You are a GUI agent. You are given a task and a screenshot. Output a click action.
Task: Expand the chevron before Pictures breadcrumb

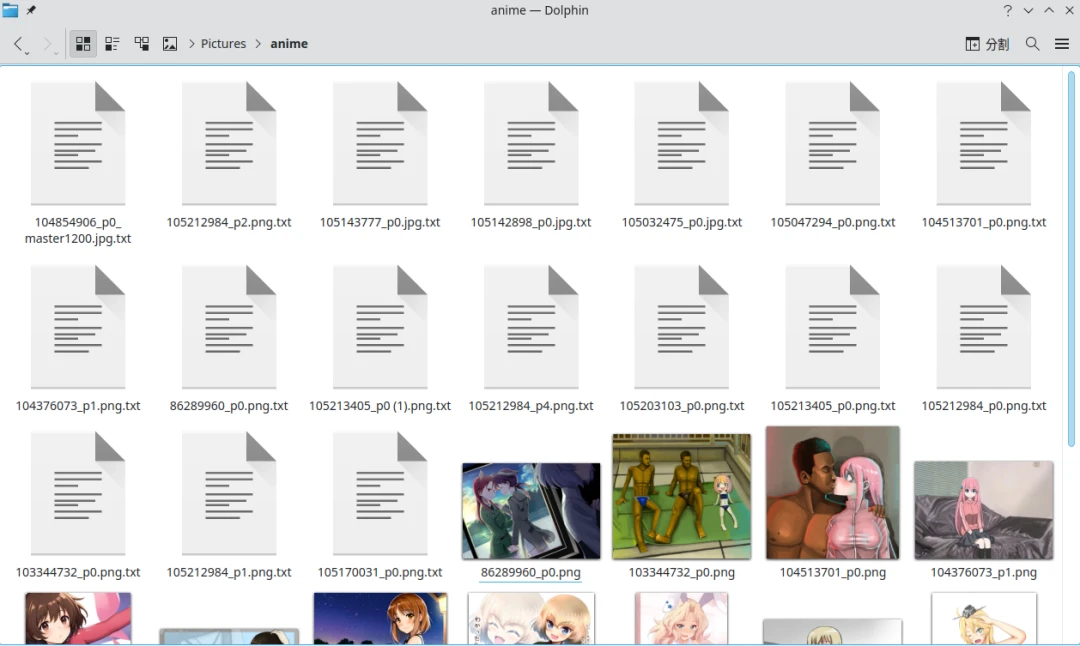191,44
